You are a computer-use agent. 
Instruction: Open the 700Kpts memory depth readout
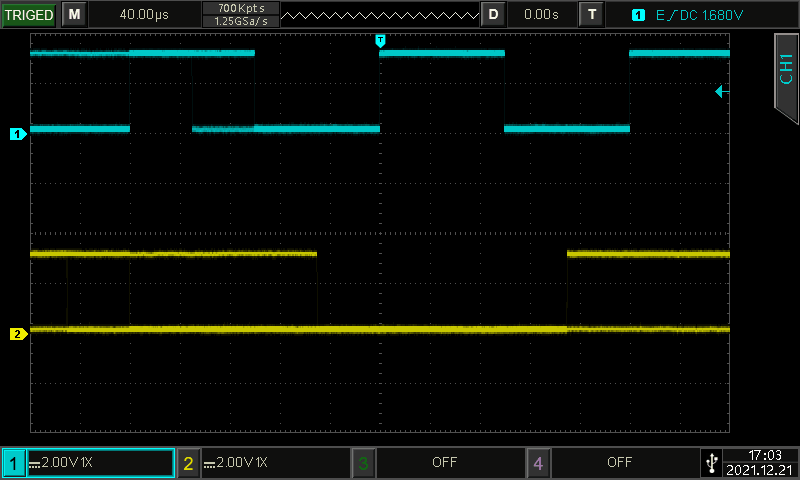240,8
